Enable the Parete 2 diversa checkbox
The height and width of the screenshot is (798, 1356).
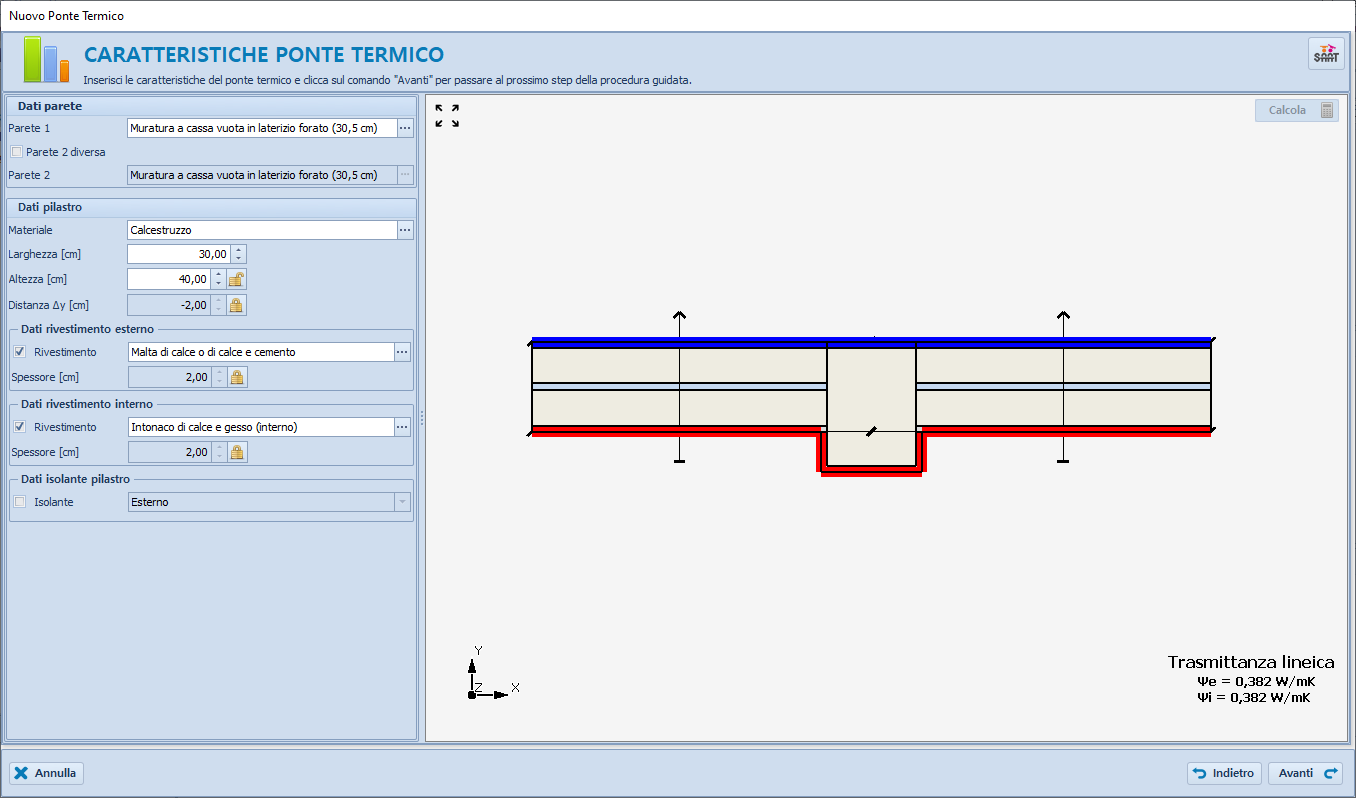pyautogui.click(x=16, y=152)
